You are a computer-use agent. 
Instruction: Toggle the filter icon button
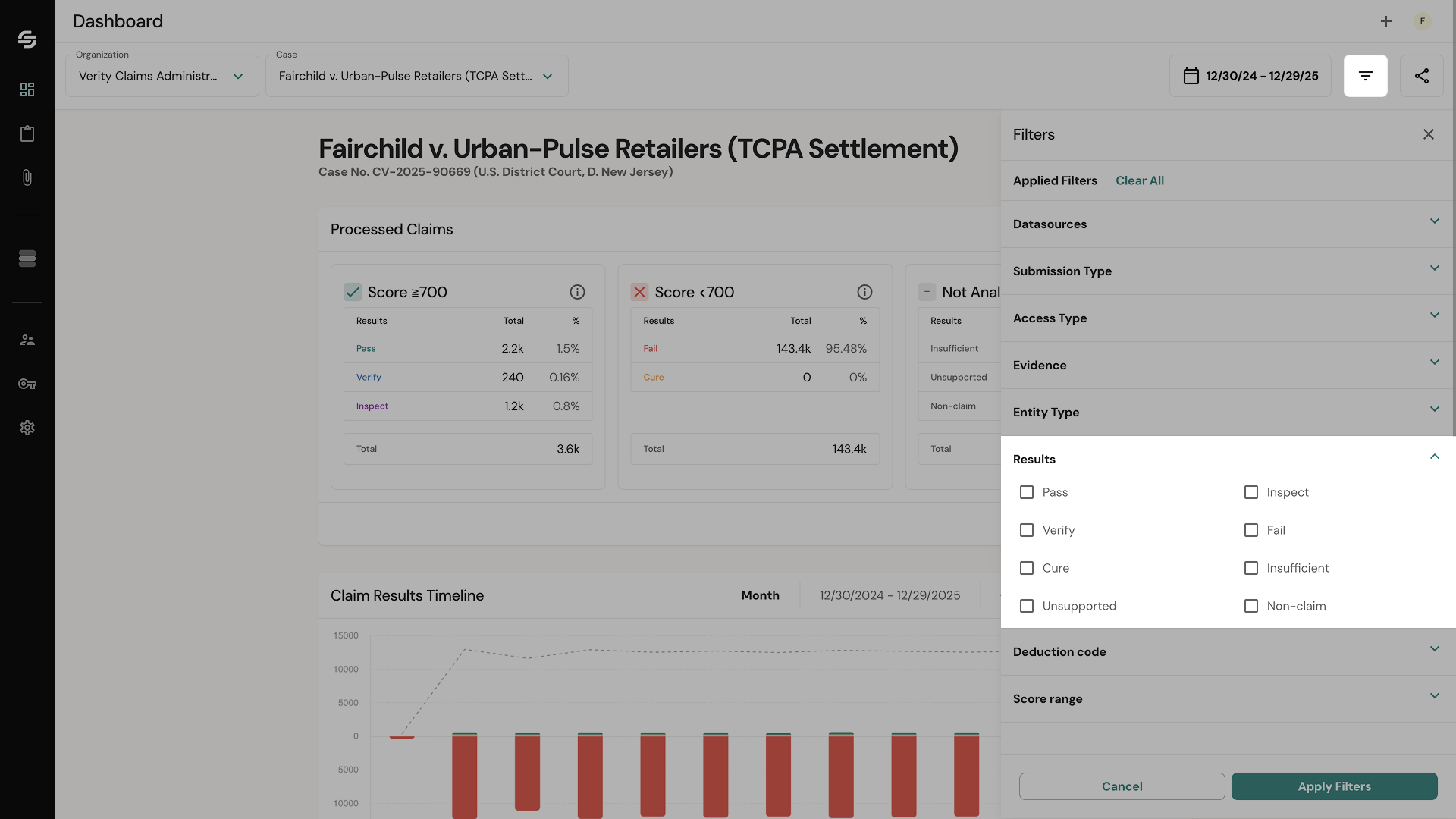(x=1366, y=76)
